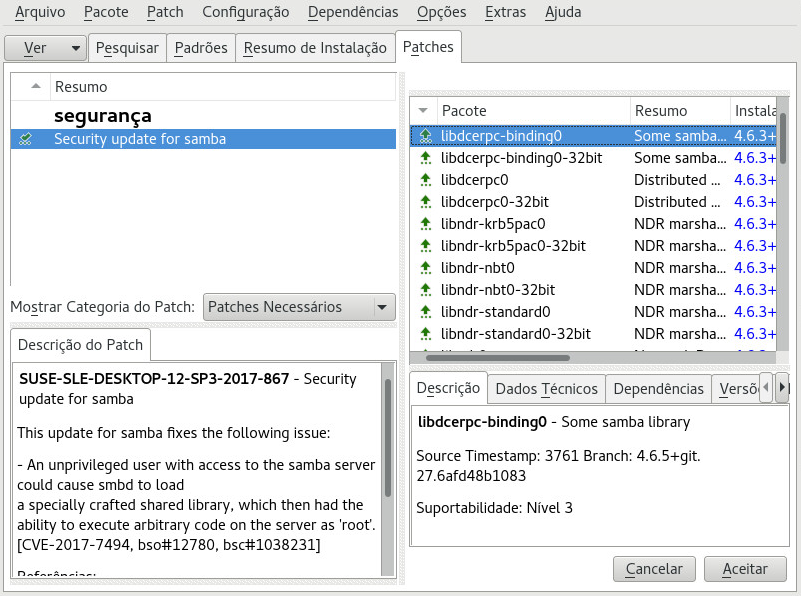The height and width of the screenshot is (596, 801).
Task: Click update status icon for libndr-standard0
Action: [426, 312]
